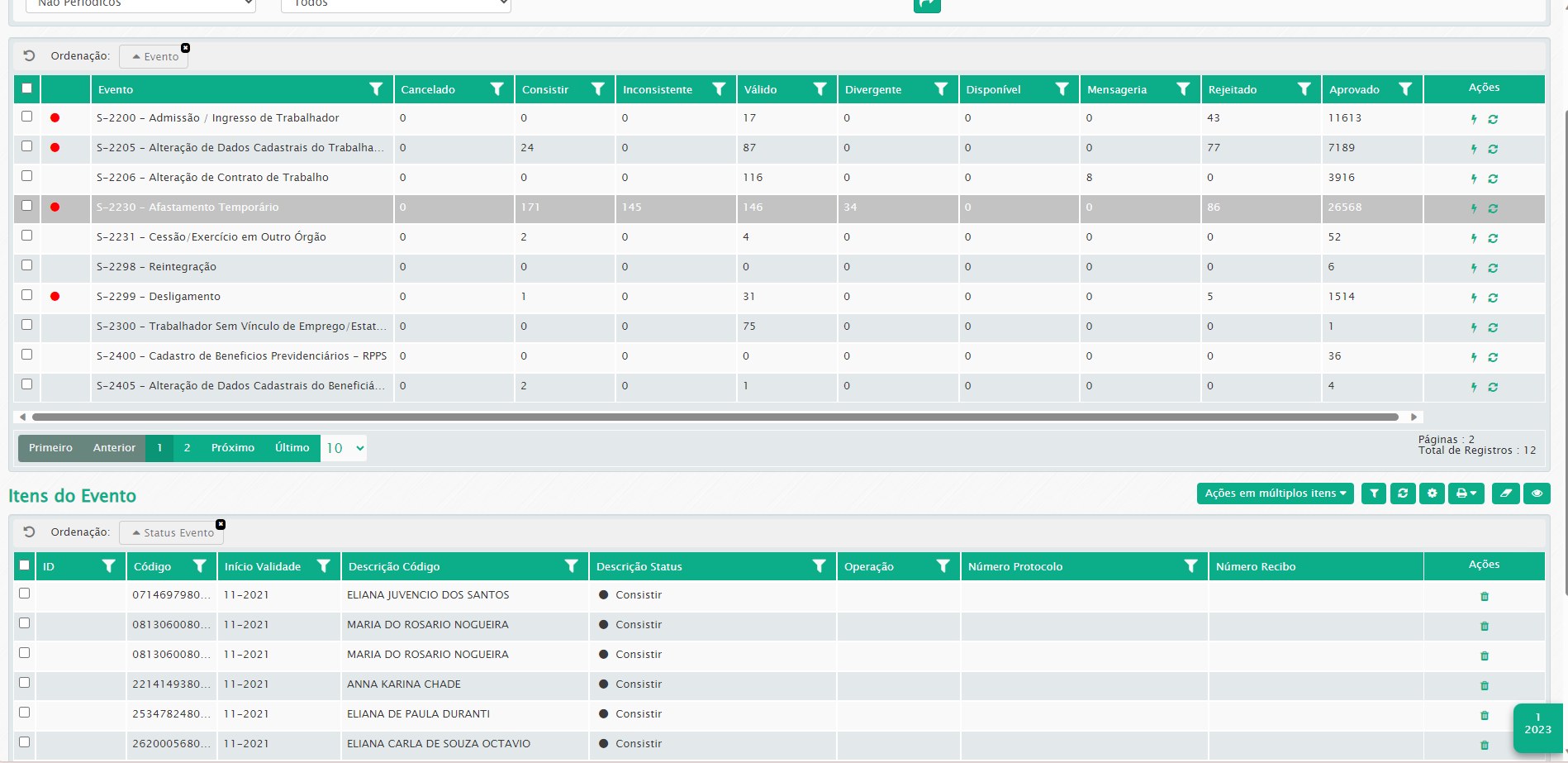Refresh the S-2206 Alteração de Contrato row
The width and height of the screenshot is (1568, 763).
(x=1493, y=179)
